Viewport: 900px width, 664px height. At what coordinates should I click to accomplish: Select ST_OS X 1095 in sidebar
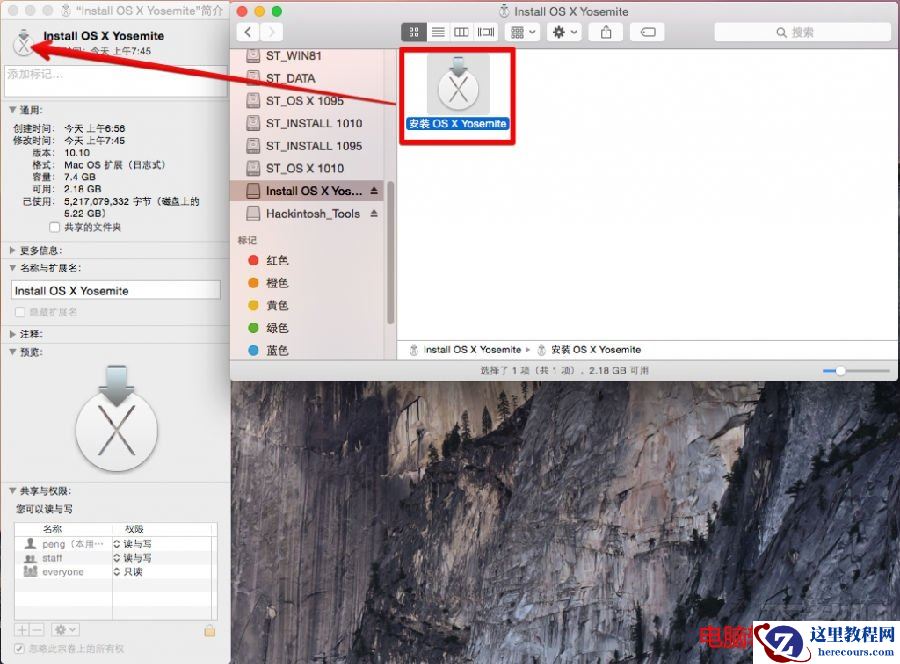click(x=307, y=100)
